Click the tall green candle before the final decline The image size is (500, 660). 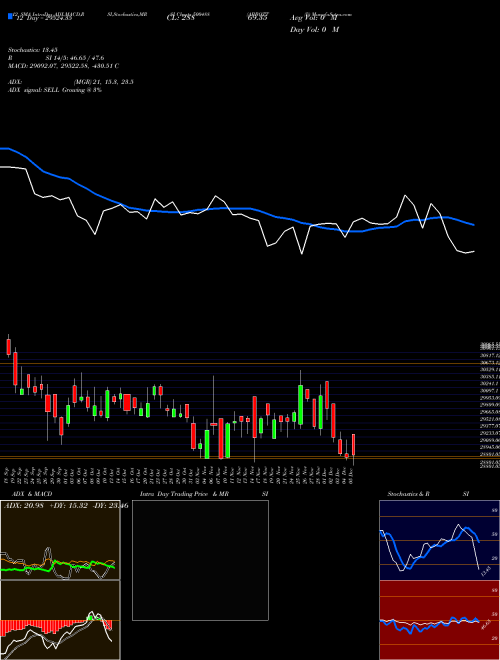coord(301,405)
